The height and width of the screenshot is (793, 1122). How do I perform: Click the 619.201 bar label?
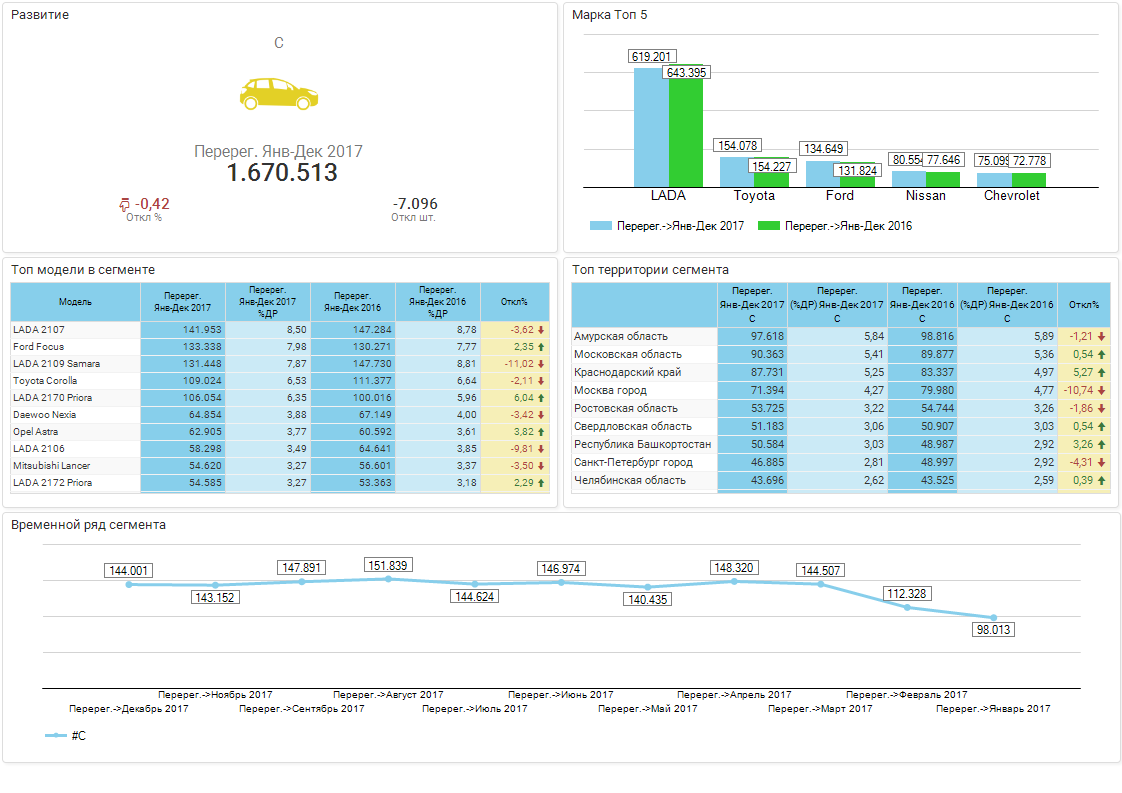tap(652, 57)
